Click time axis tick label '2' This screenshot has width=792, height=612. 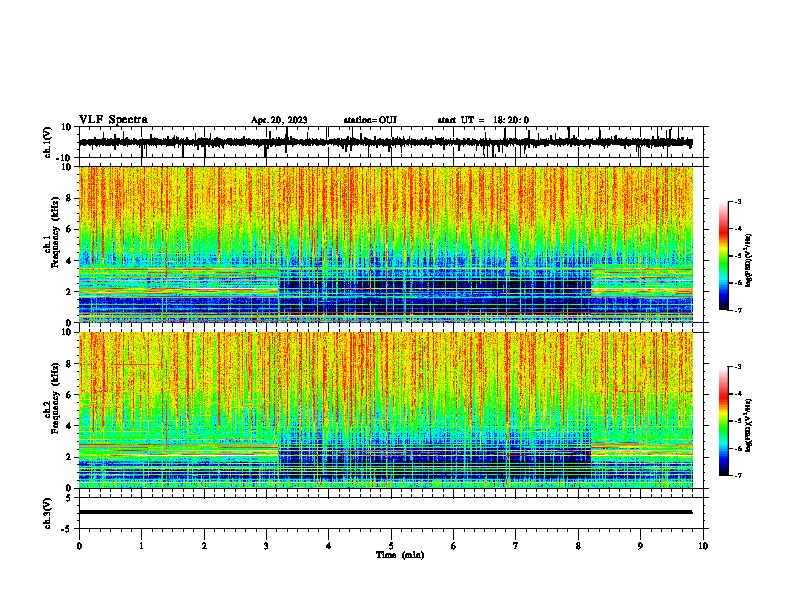pos(204,546)
